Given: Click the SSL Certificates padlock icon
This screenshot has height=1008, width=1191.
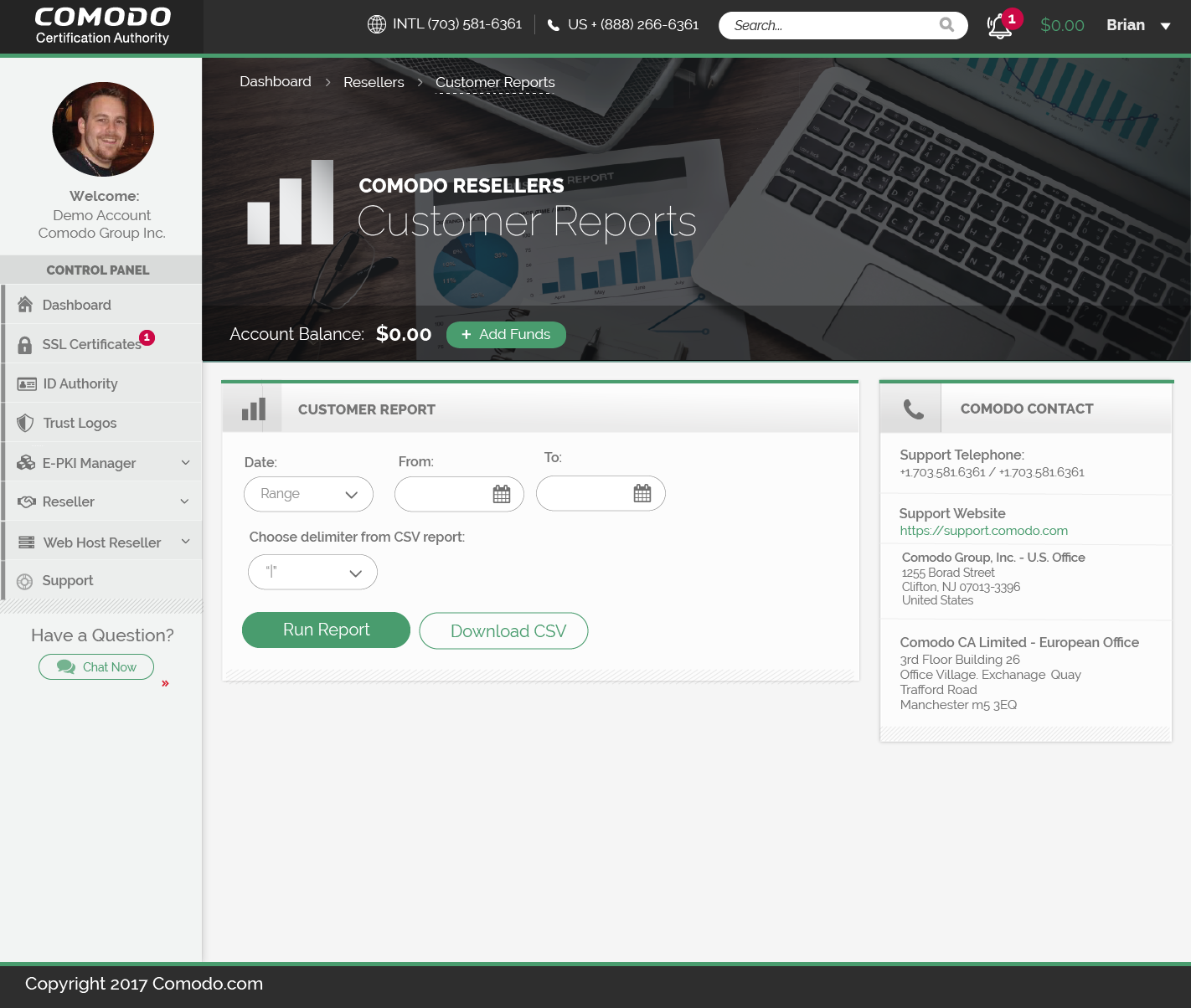Looking at the screenshot, I should pos(25,344).
